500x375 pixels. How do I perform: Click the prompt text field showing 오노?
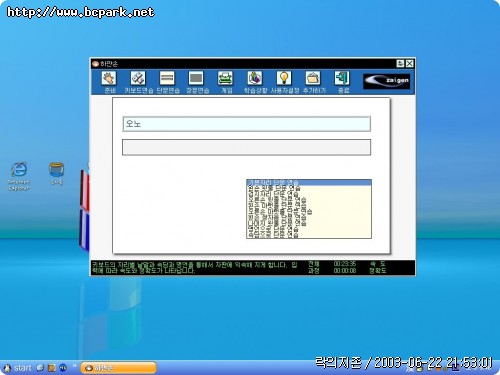click(x=246, y=124)
